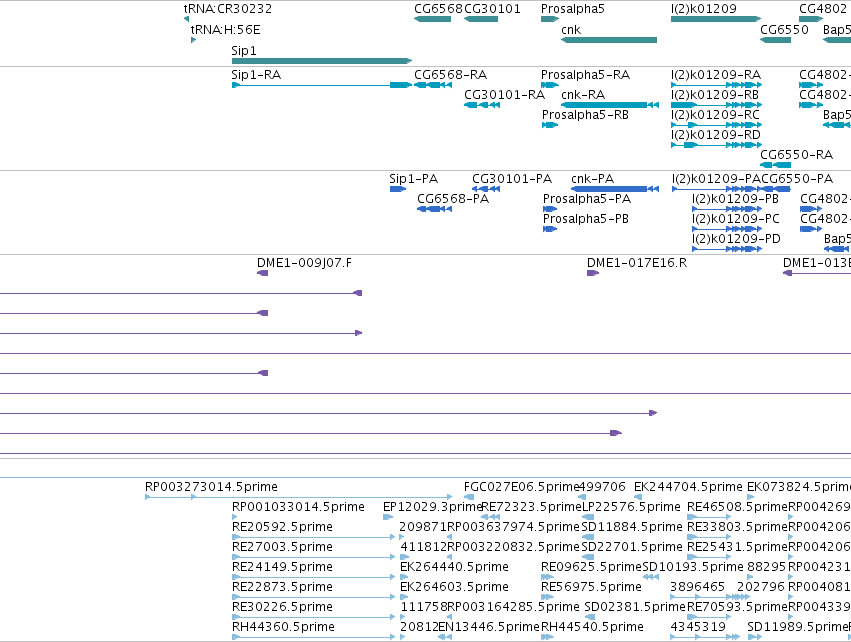Click the long Sip1 gene bar
The height and width of the screenshot is (642, 851).
point(322,61)
